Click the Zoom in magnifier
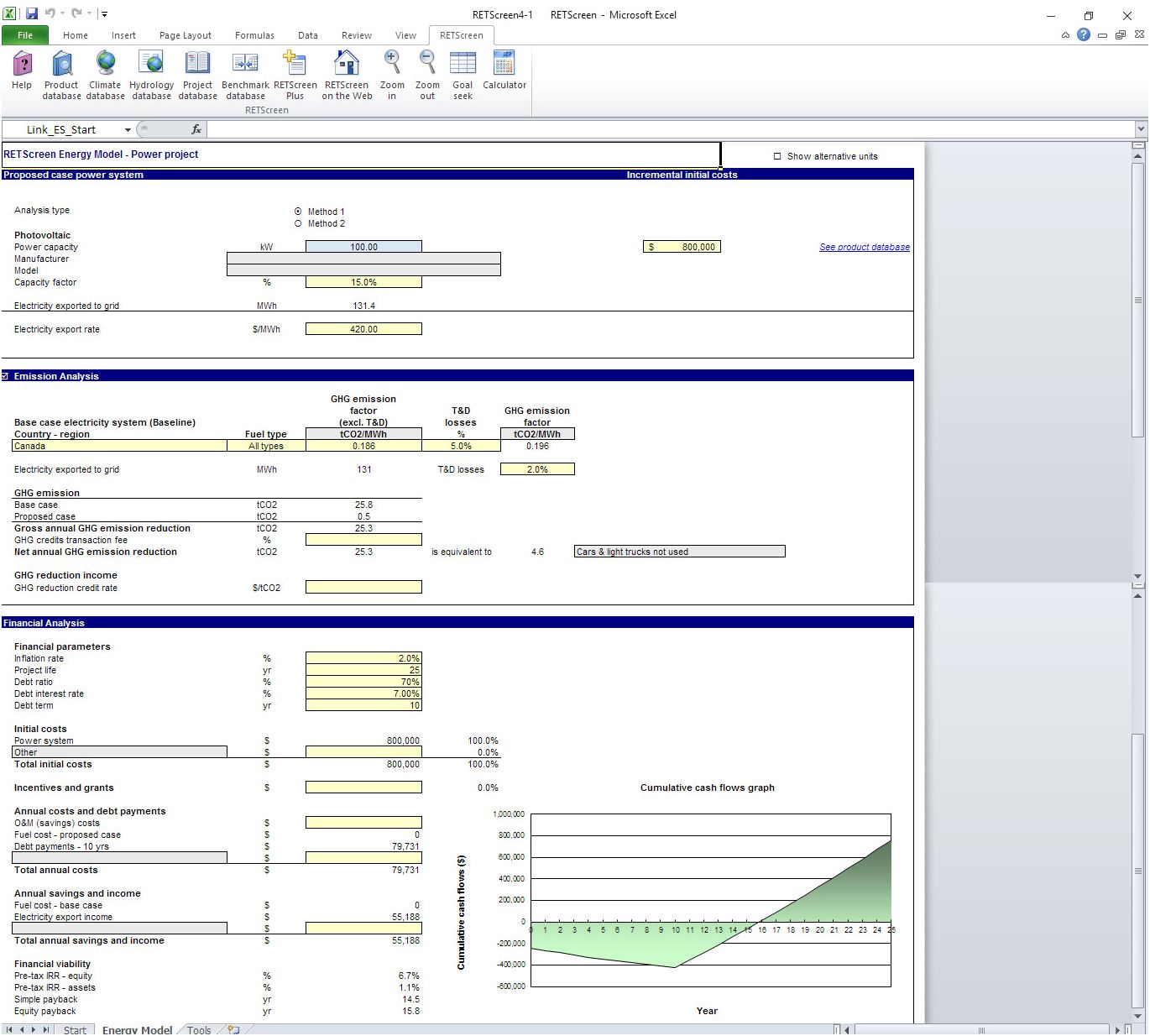Image resolution: width=1150 pixels, height=1036 pixels. [392, 75]
